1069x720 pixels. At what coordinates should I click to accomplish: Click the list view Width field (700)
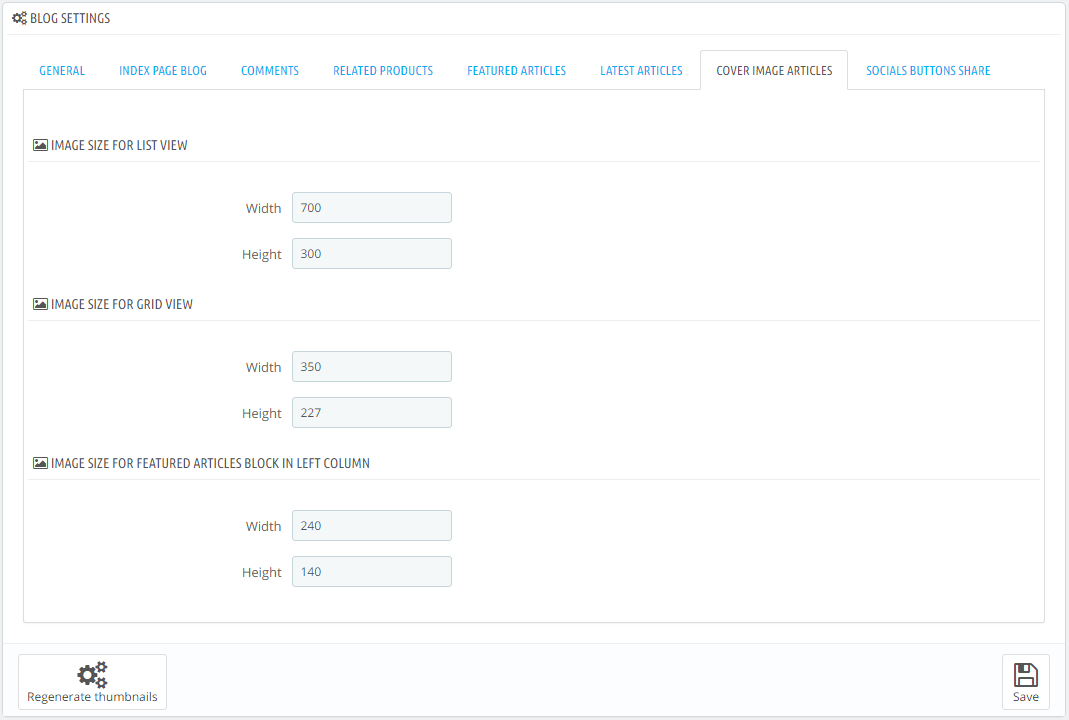click(x=372, y=207)
